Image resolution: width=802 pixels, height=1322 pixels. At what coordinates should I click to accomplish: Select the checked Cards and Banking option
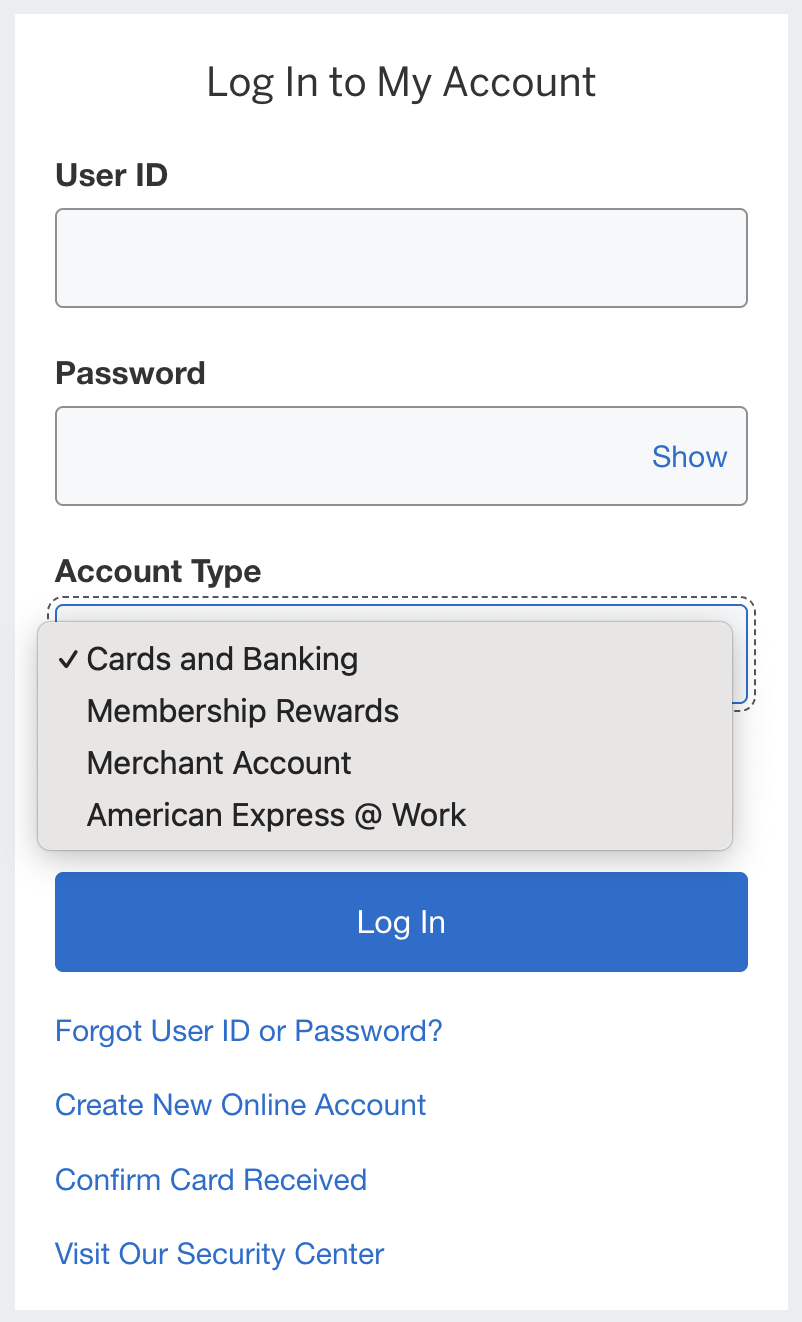coord(222,659)
